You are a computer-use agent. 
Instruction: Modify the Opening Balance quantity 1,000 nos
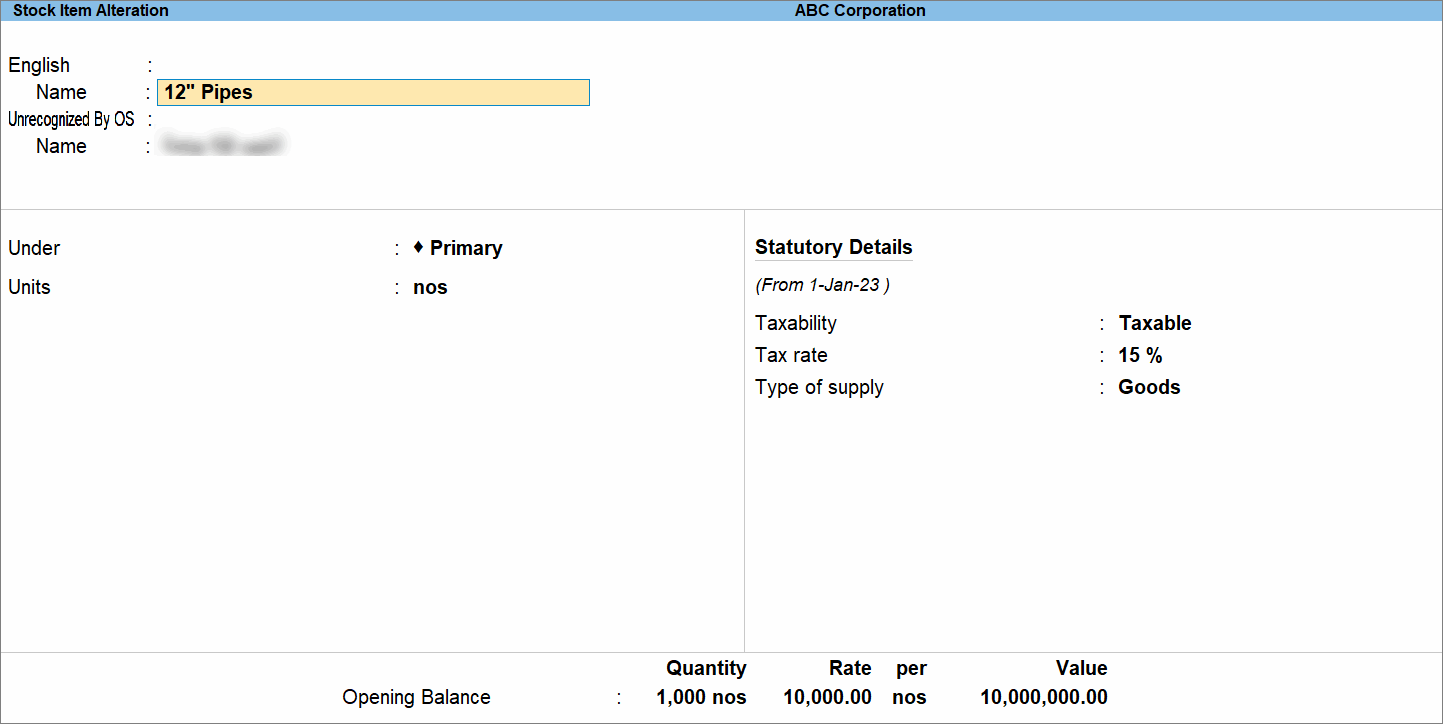(700, 697)
